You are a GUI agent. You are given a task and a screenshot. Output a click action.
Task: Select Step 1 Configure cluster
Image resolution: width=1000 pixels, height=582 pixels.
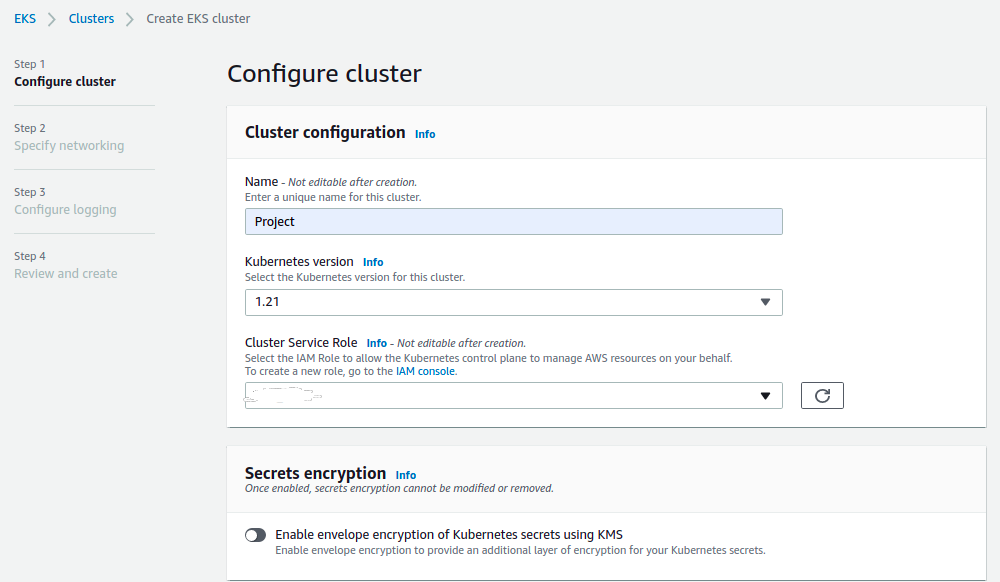65,82
